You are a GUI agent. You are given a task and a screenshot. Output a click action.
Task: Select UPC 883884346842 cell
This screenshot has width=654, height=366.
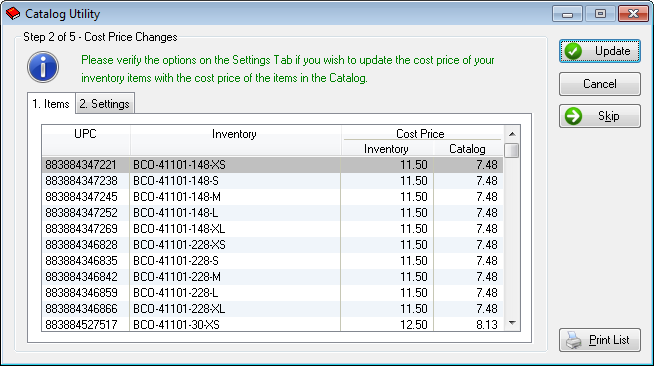point(86,277)
